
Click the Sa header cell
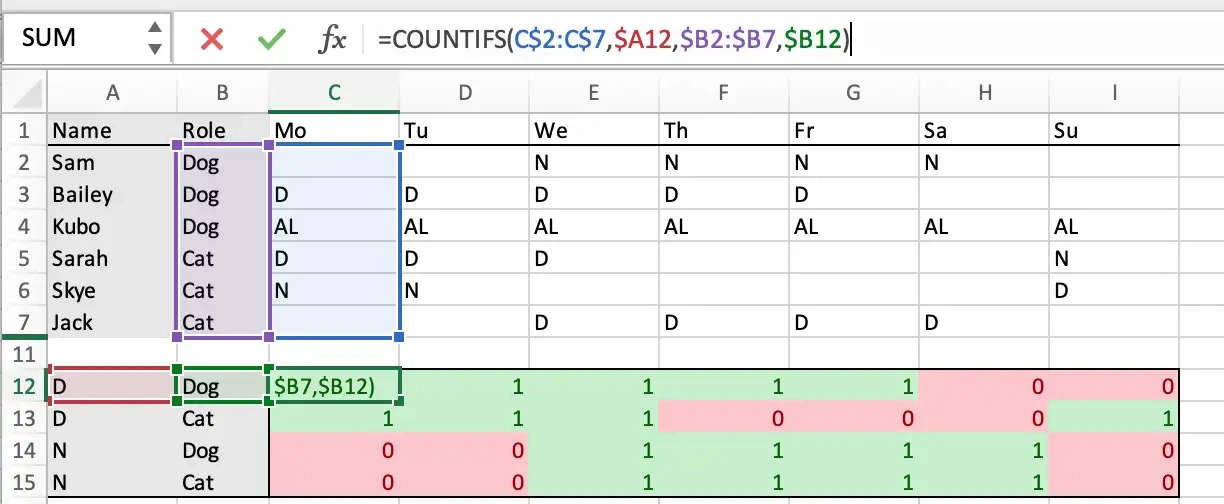pos(984,130)
